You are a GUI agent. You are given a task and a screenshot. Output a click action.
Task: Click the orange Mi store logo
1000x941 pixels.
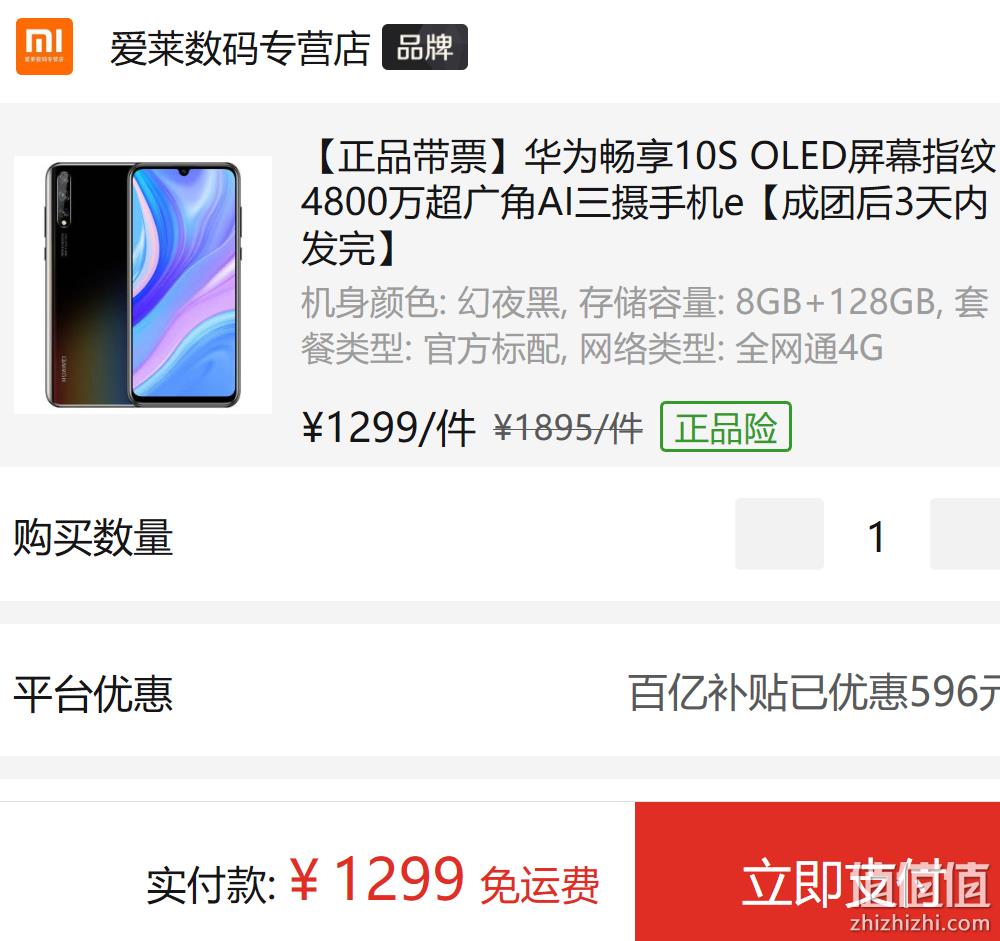click(x=44, y=47)
